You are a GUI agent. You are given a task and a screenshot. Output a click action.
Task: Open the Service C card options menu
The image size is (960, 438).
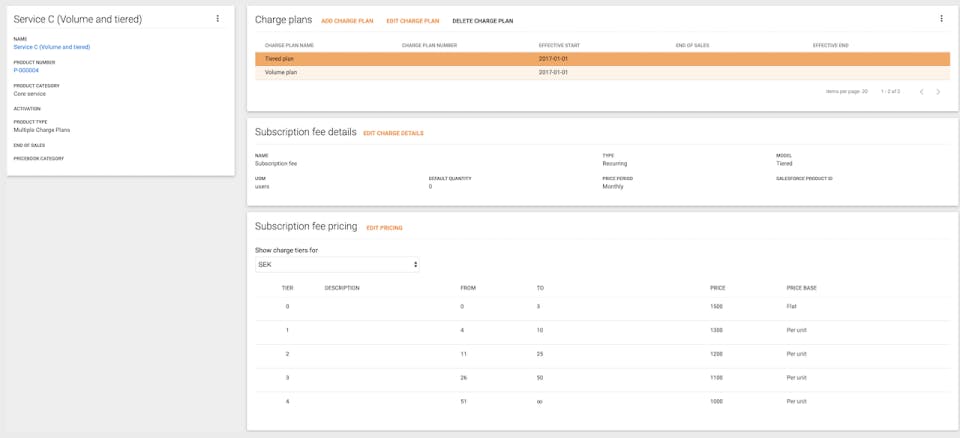click(x=218, y=19)
